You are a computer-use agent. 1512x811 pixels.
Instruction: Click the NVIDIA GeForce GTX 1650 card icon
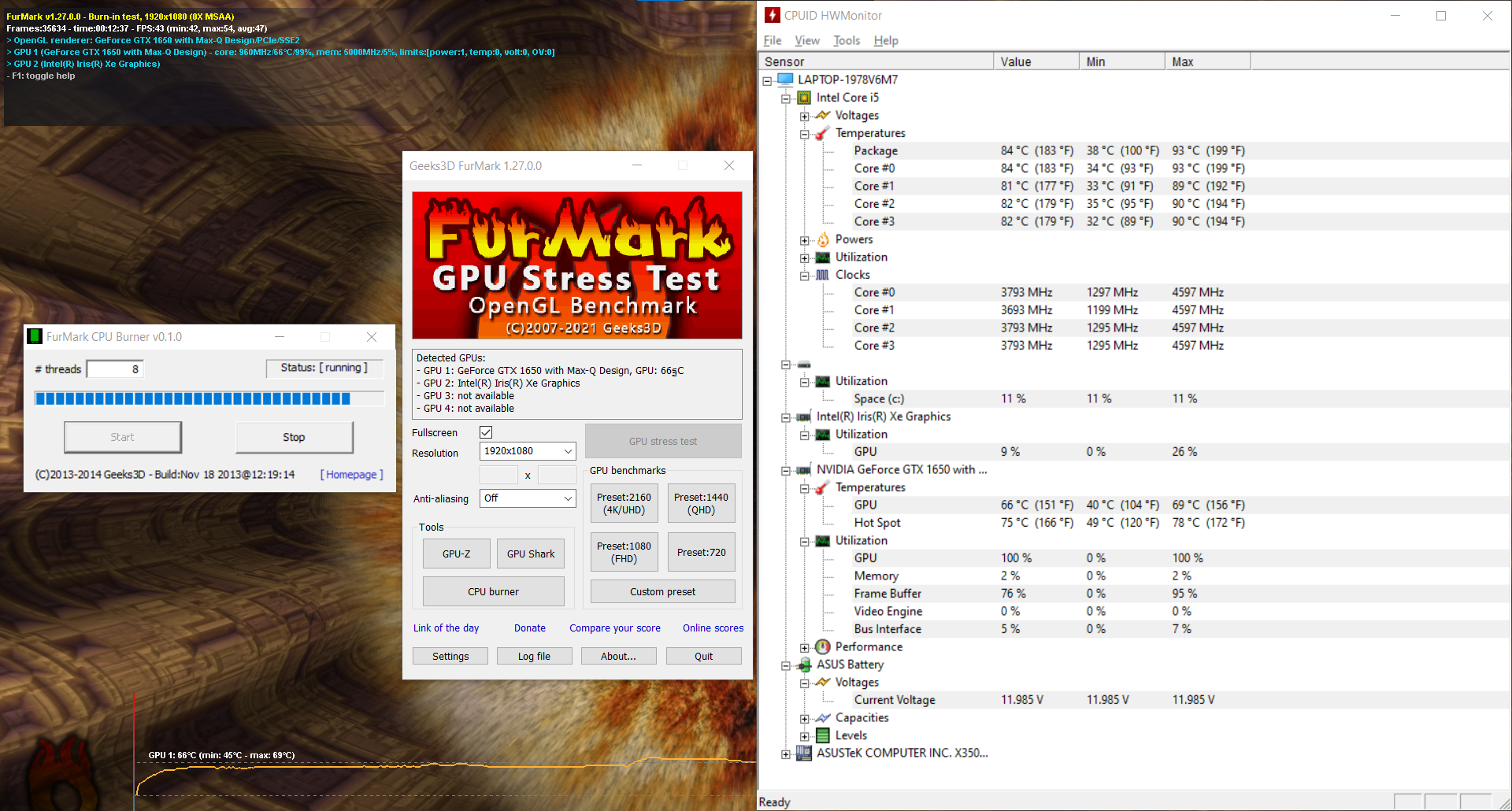(804, 470)
